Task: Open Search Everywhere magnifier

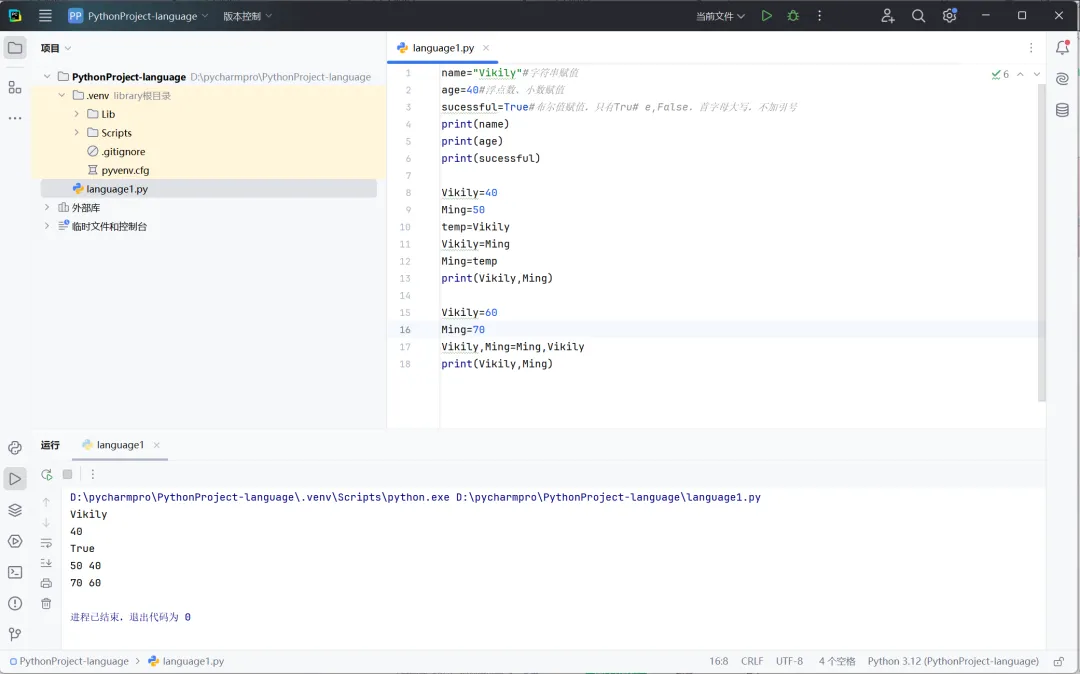Action: tap(918, 16)
